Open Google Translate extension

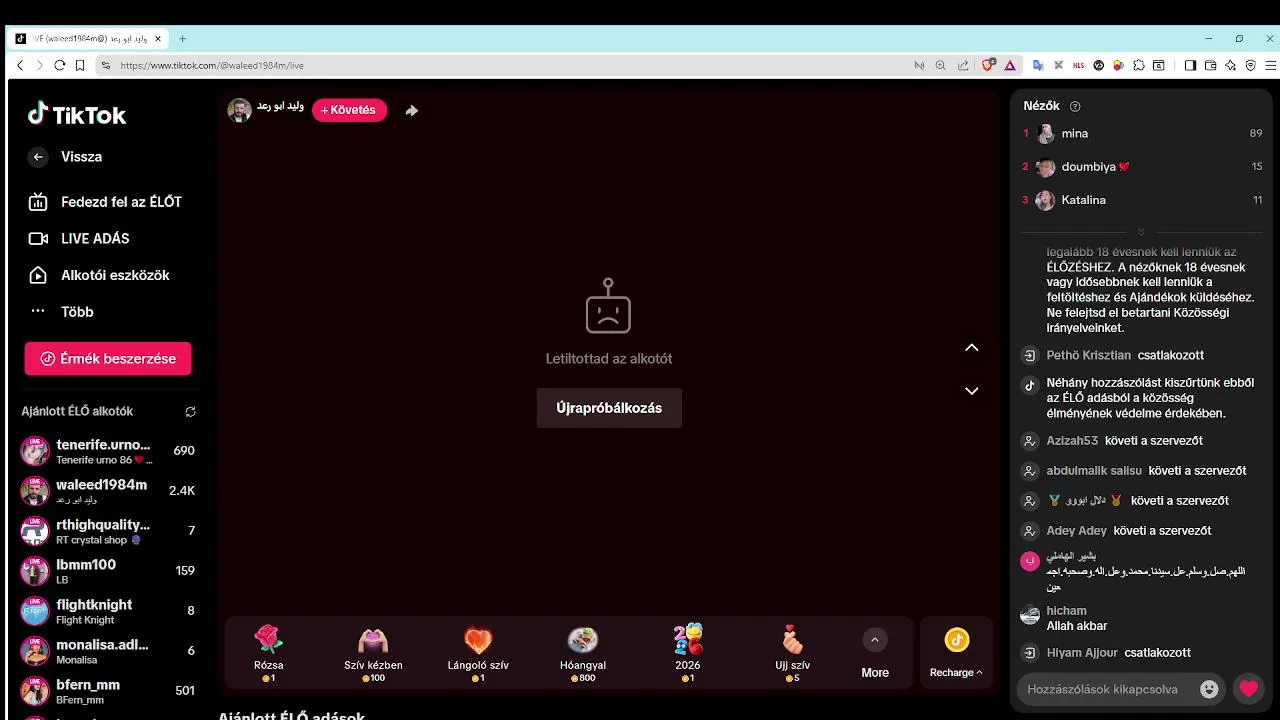[1038, 65]
